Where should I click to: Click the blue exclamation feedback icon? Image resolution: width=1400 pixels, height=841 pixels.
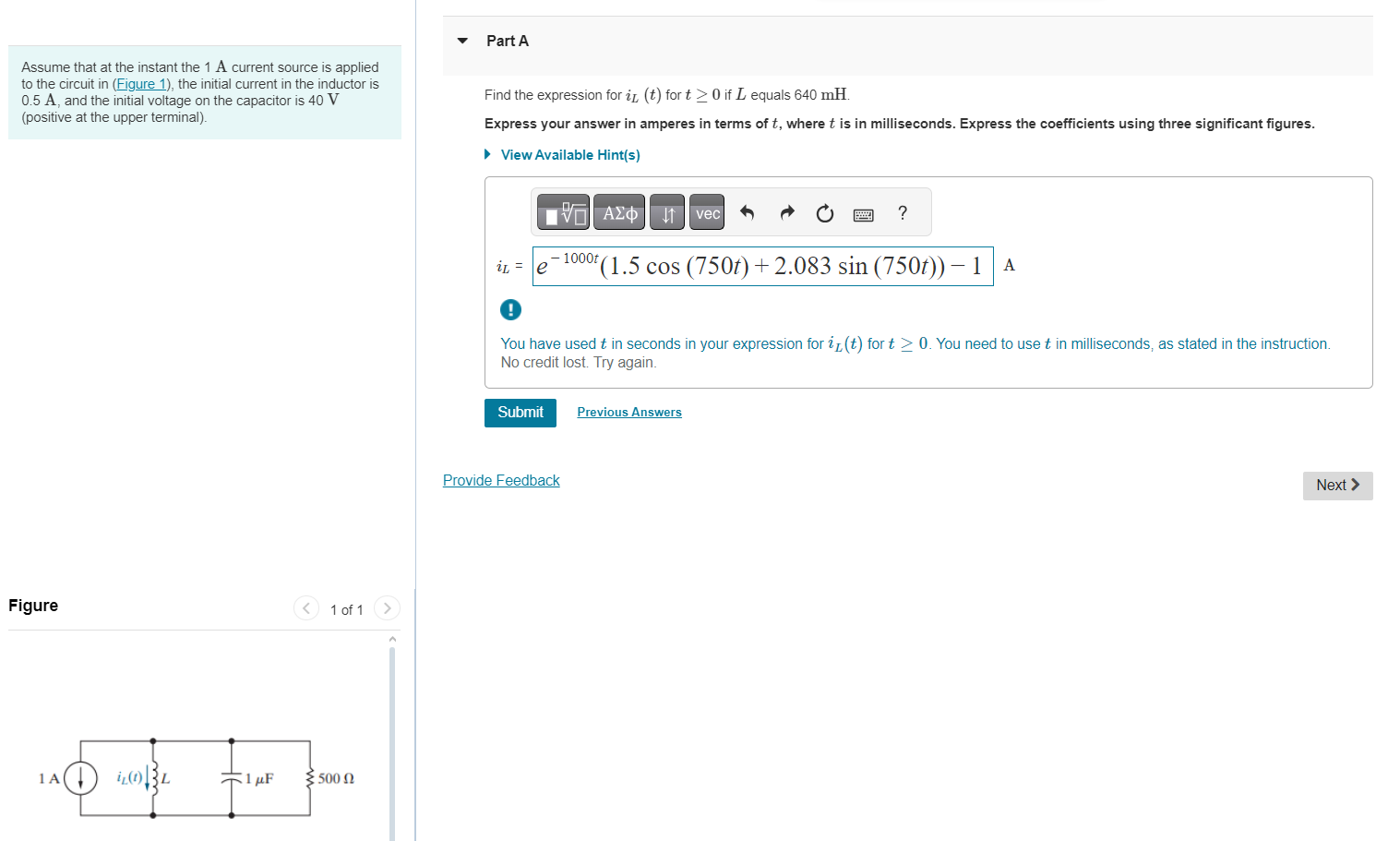click(510, 309)
